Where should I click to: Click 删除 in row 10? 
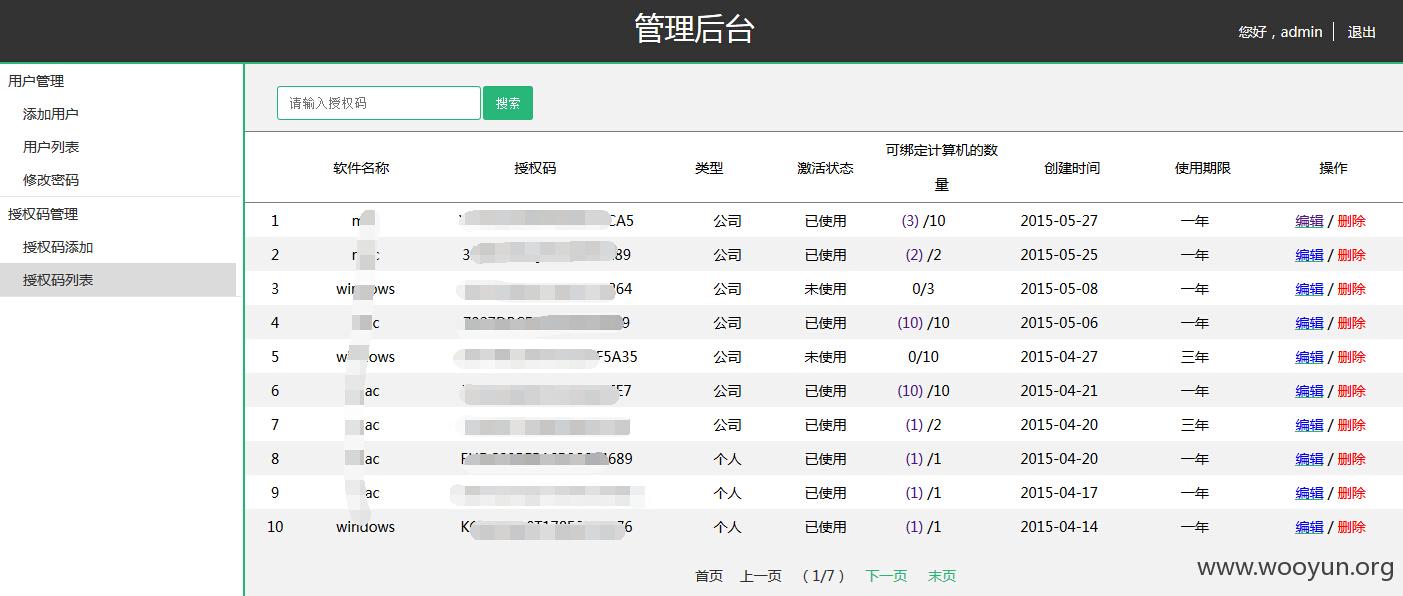[1351, 527]
